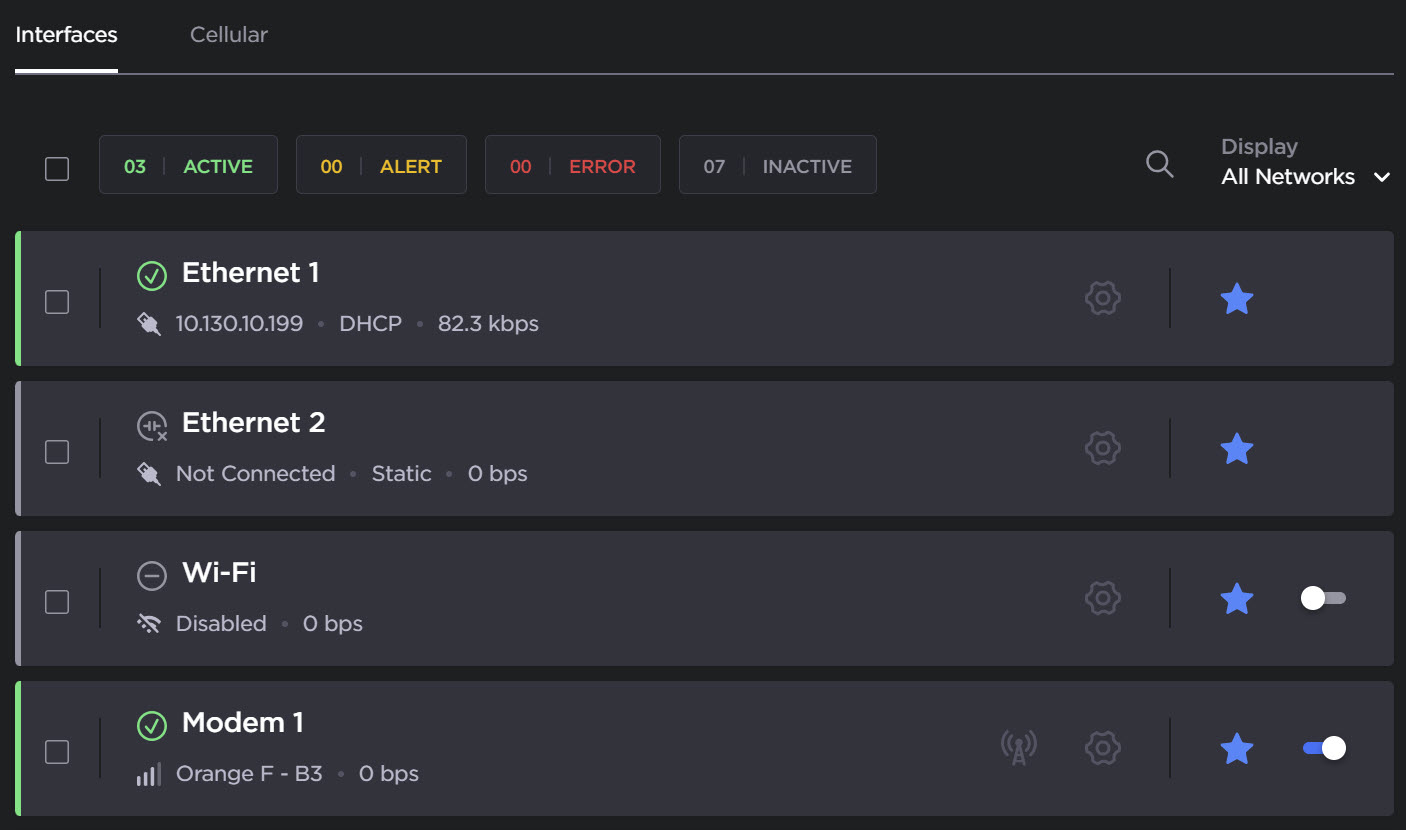
Task: Open Ethernet 2 settings gear
Action: click(x=1102, y=448)
